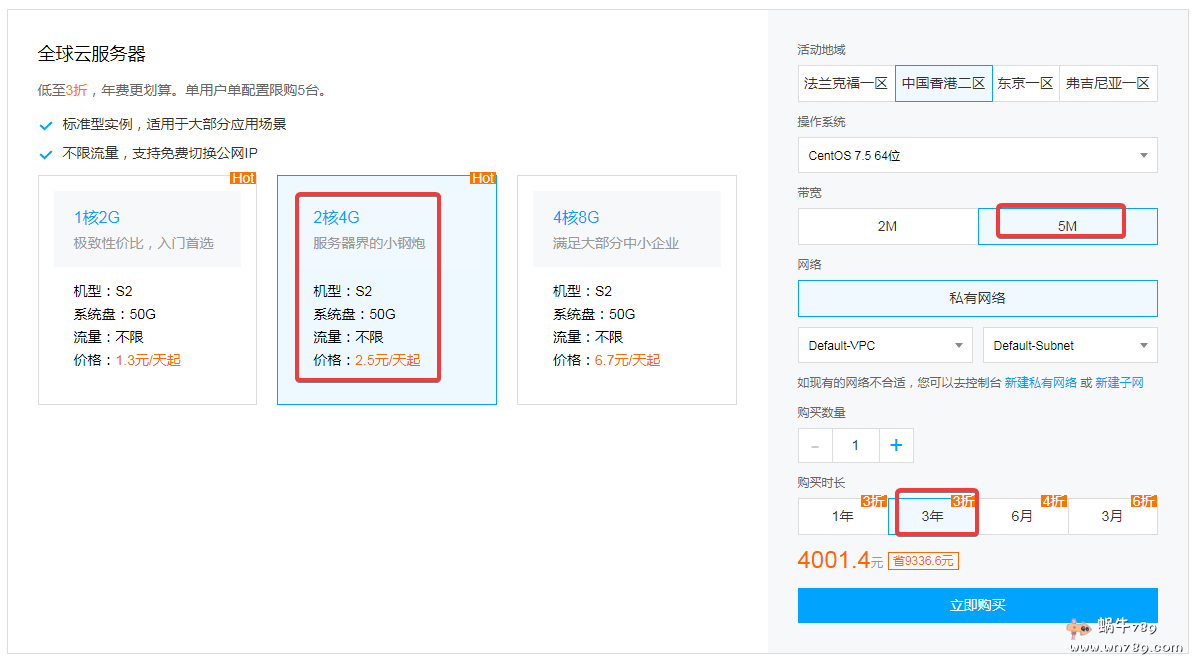Viewport: 1199px width, 661px height.
Task: Click the 私有网络 network option
Action: click(977, 298)
